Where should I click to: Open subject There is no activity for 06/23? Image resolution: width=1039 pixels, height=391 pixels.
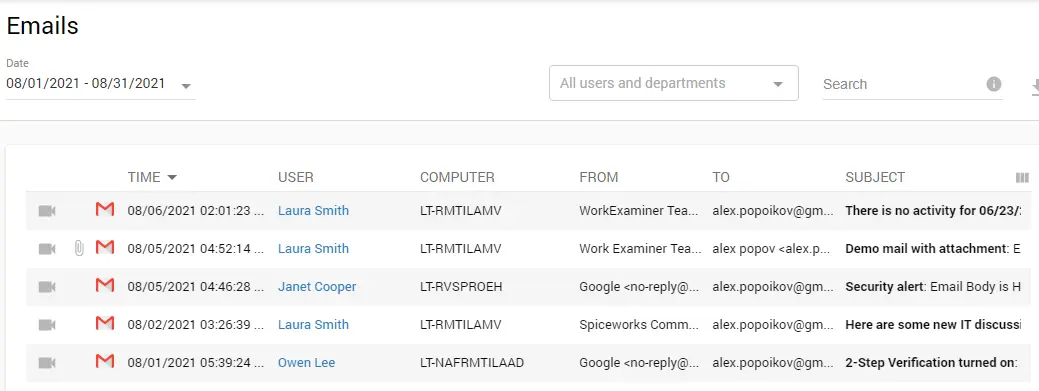[933, 211]
